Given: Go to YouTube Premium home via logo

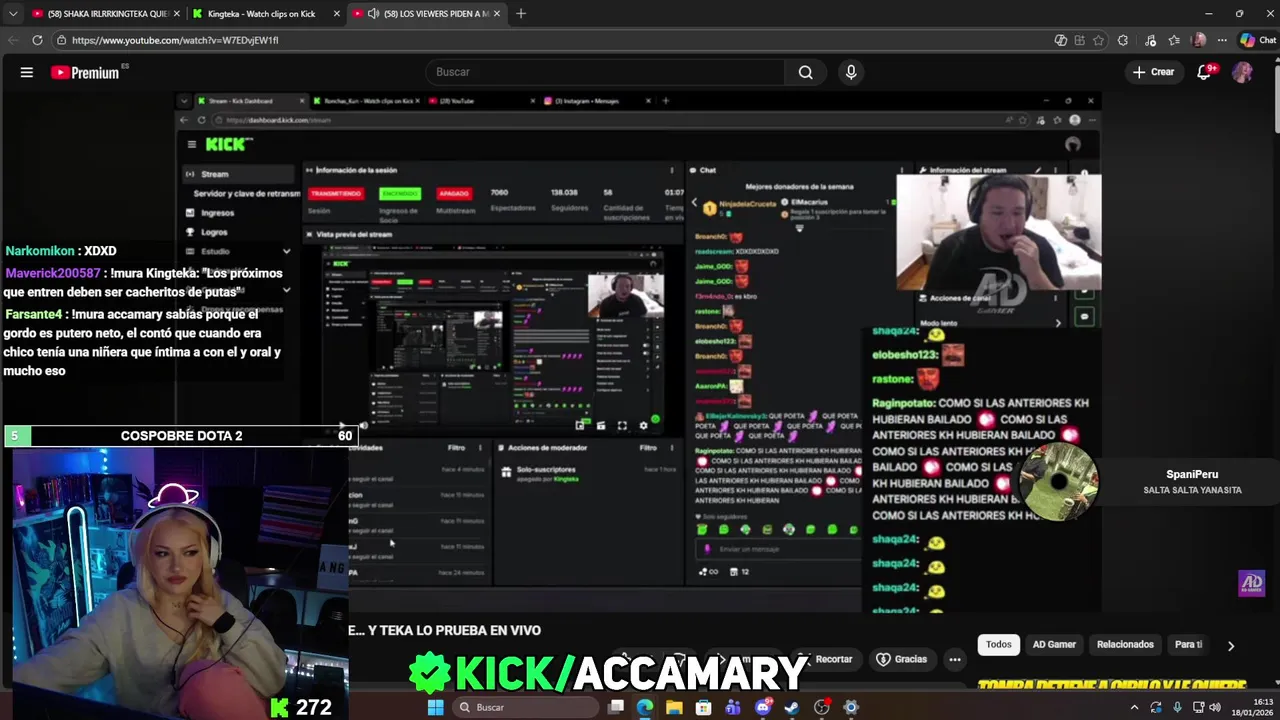Looking at the screenshot, I should [86, 72].
